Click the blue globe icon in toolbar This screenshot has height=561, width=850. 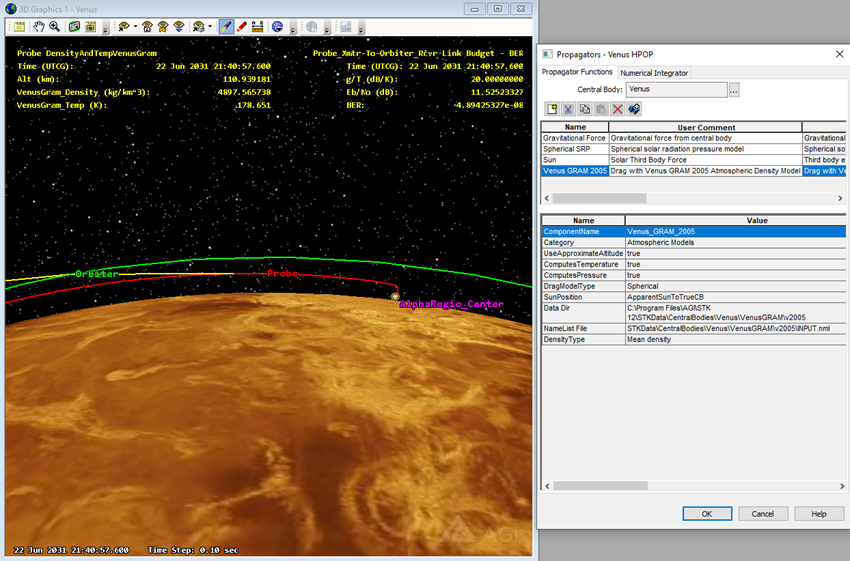[278, 27]
